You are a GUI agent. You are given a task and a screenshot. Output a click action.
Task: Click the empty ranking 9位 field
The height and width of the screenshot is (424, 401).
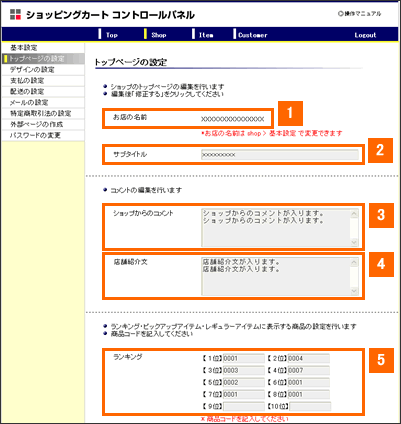tap(244, 407)
